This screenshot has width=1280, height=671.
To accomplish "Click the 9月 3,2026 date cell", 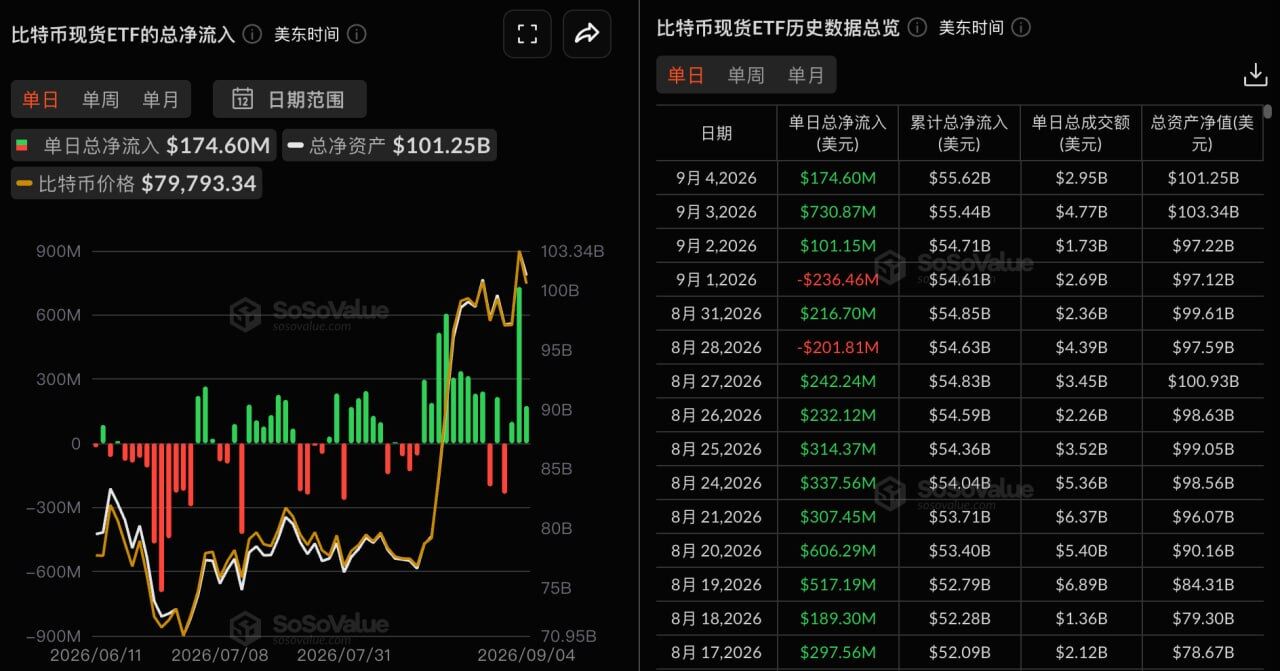I will click(x=716, y=212).
